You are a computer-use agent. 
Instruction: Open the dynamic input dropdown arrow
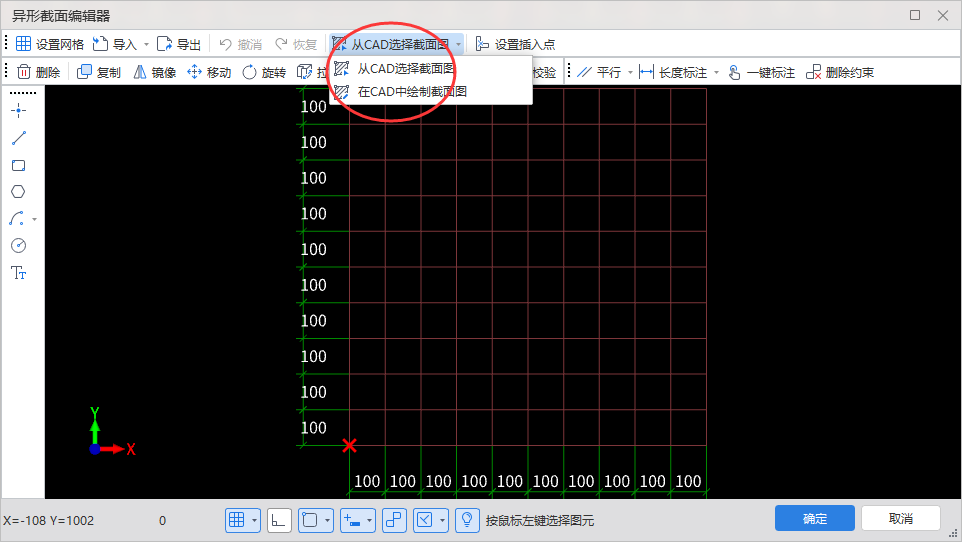click(369, 521)
